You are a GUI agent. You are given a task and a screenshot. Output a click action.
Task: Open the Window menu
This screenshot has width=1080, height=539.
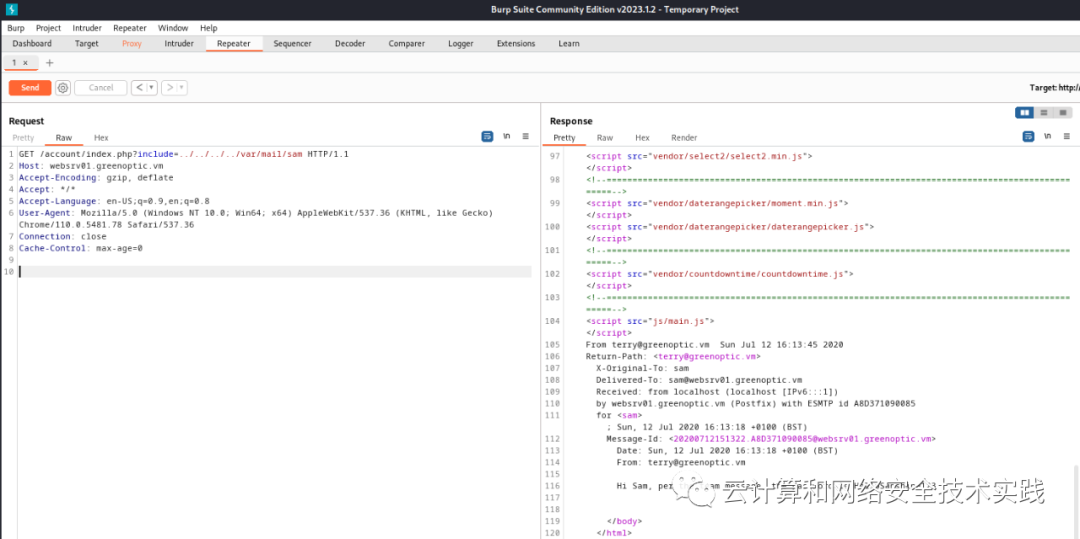pos(173,28)
